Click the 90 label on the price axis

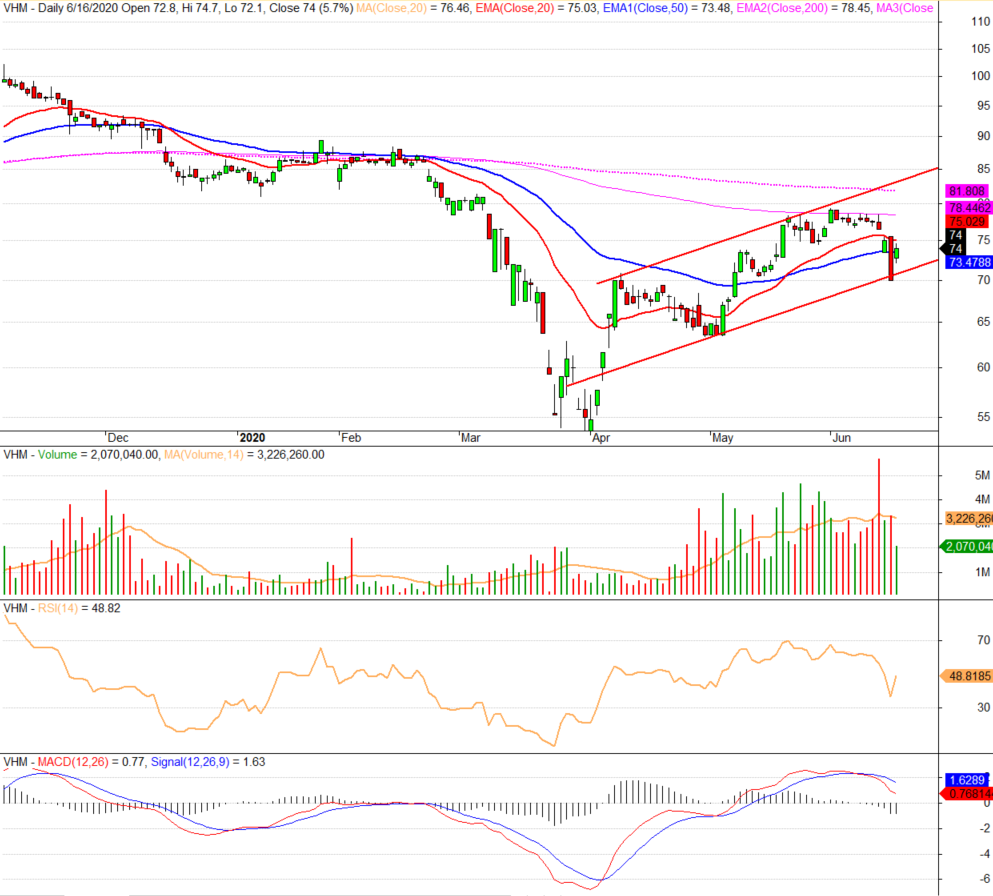(x=984, y=136)
